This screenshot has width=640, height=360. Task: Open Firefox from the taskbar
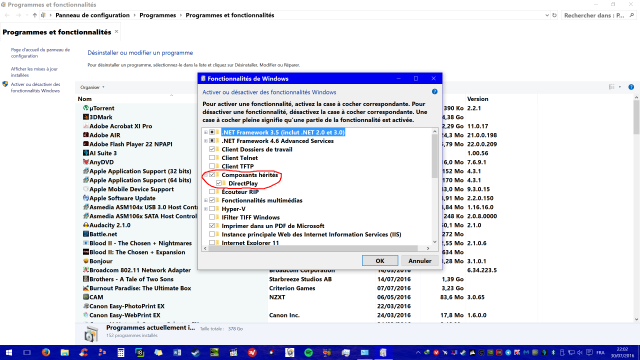[46, 352]
